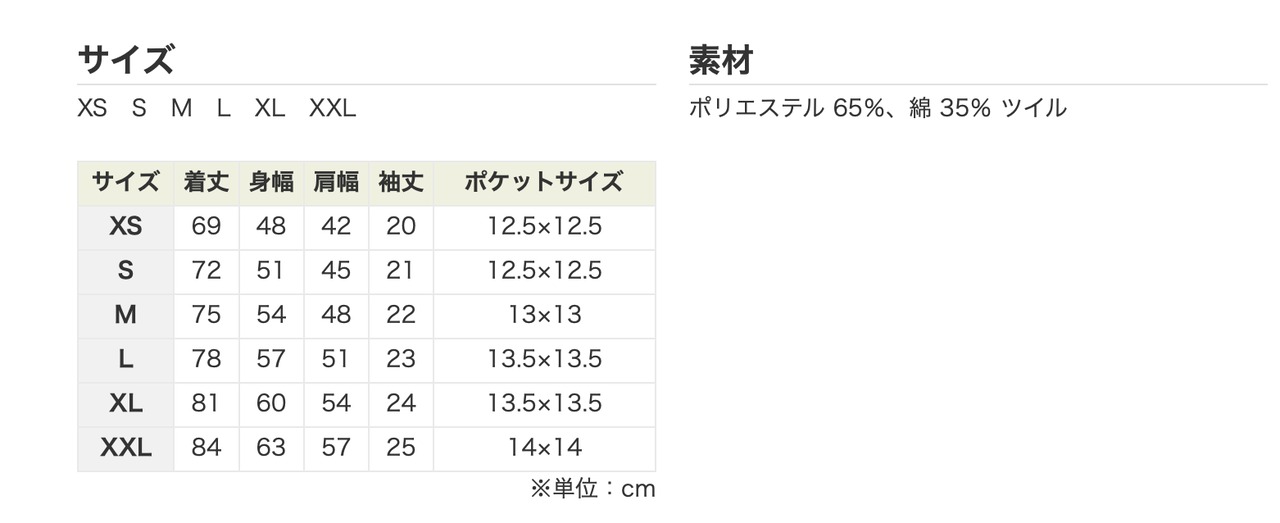
Task: Choose M in the size list above table
Action: [x=181, y=108]
